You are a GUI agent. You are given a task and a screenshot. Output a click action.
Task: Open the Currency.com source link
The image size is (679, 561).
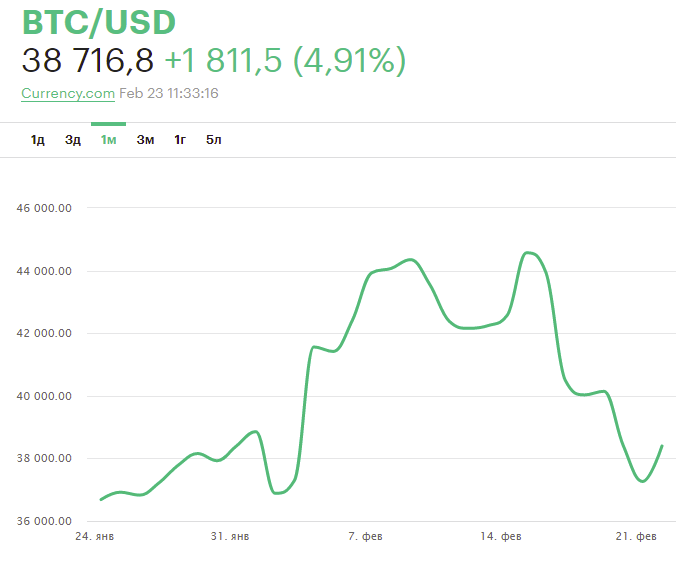coord(68,93)
